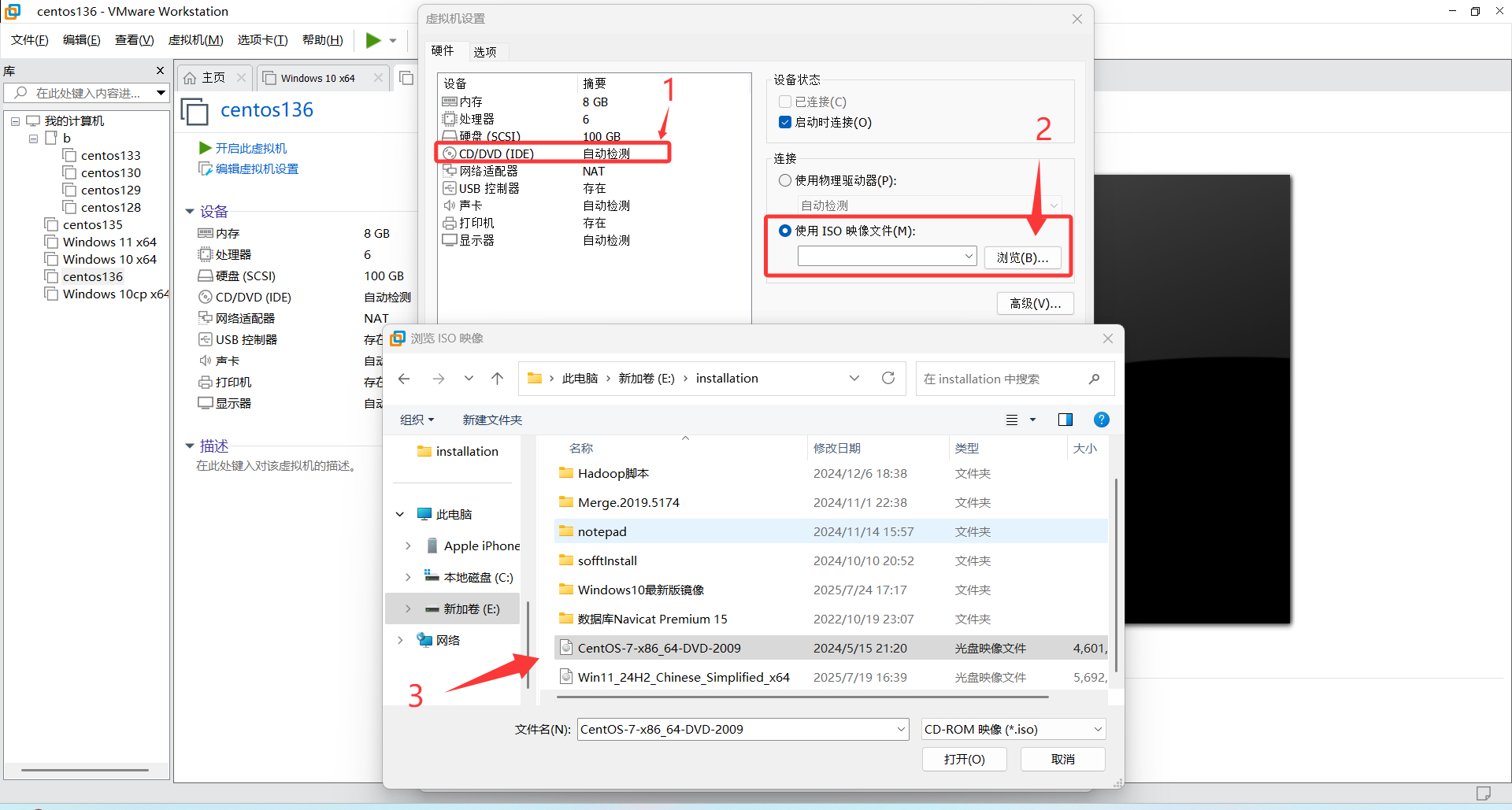Expand the 网络 node in navigation pane

[x=400, y=641]
